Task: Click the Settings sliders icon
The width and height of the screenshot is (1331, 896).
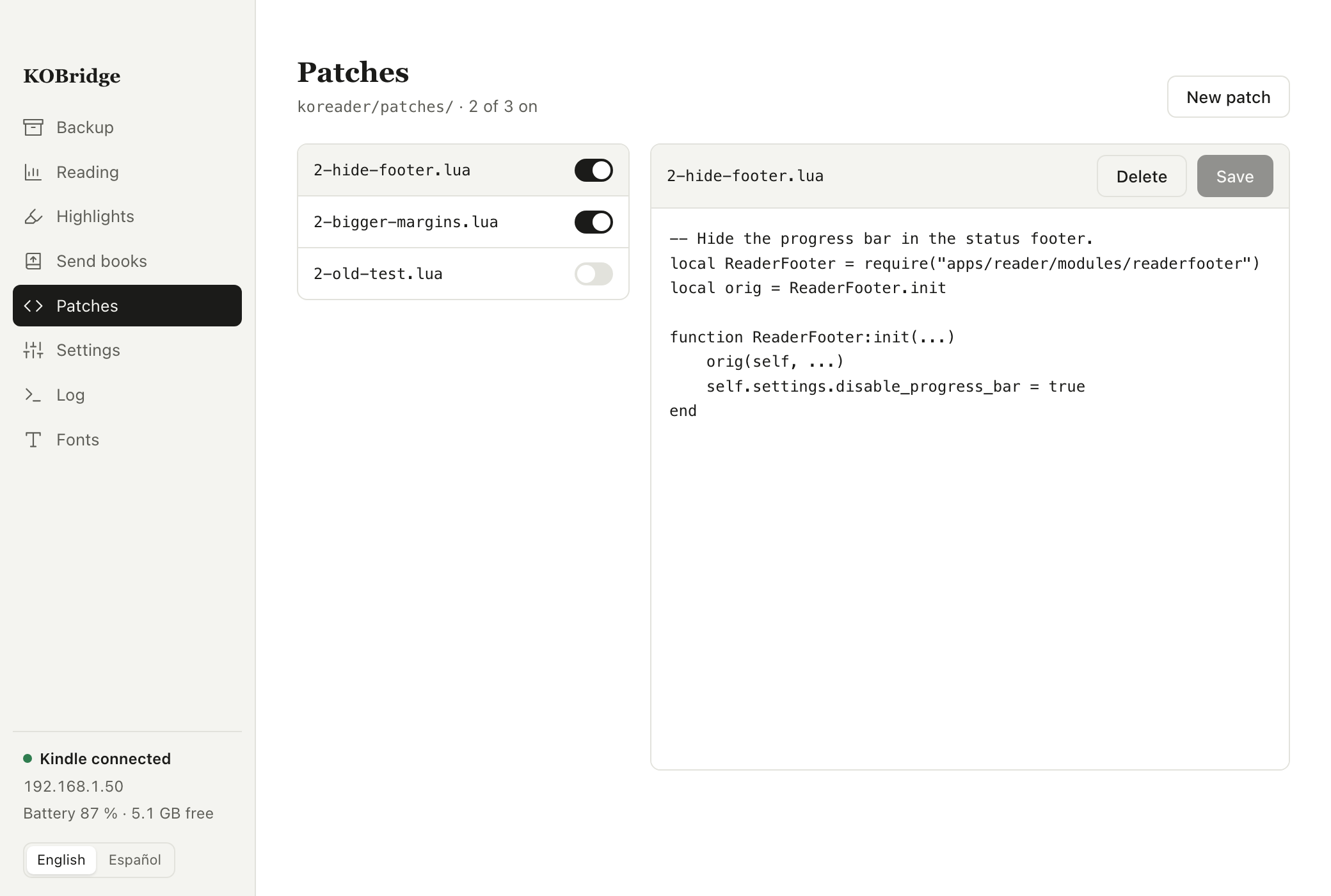Action: tap(33, 350)
